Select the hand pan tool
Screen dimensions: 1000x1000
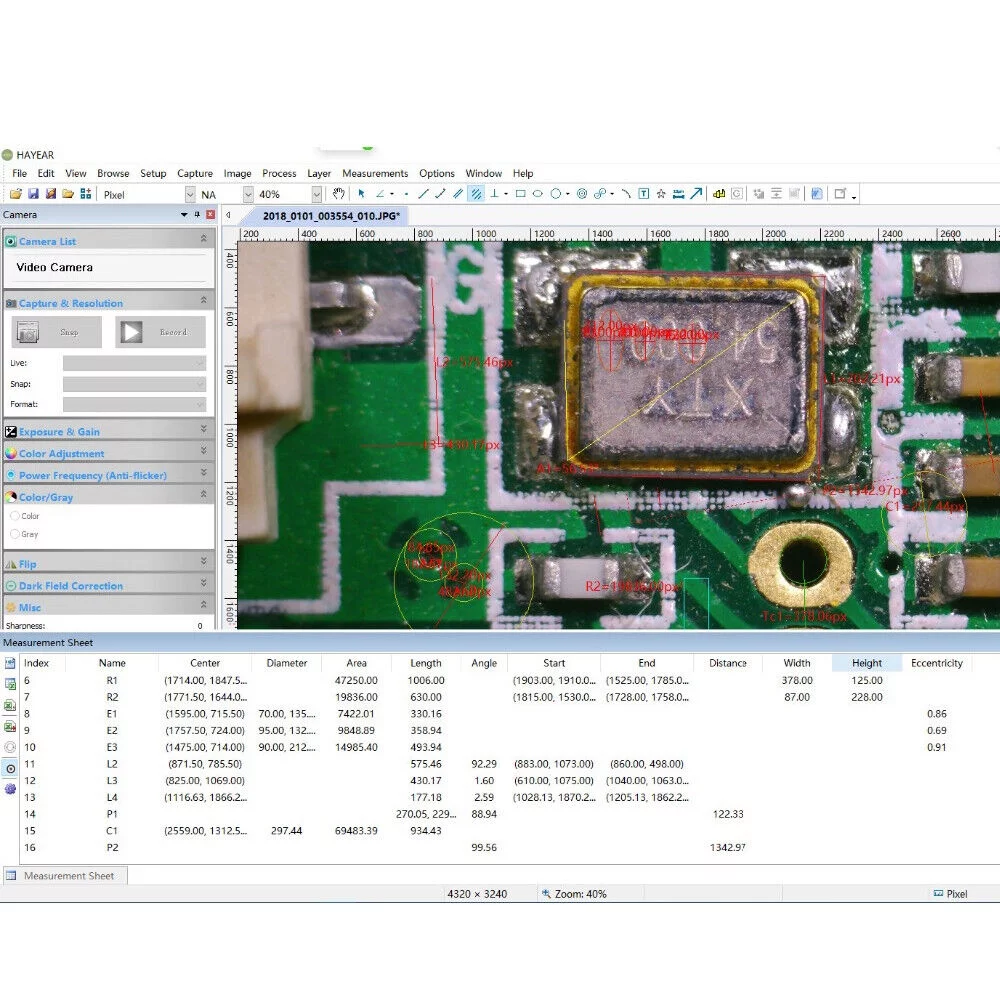tap(339, 194)
